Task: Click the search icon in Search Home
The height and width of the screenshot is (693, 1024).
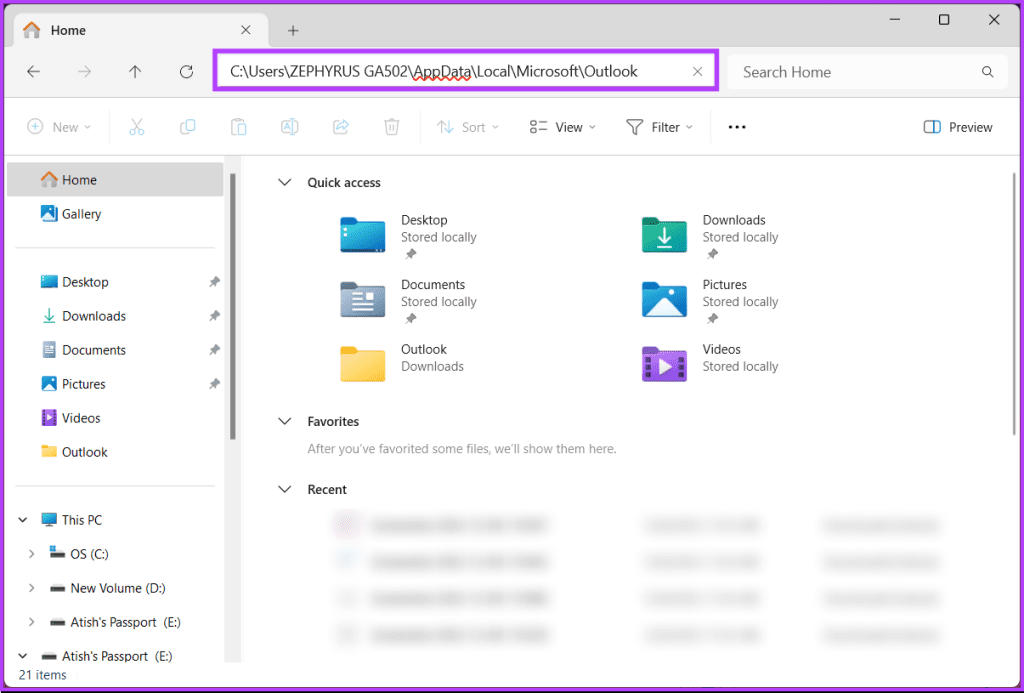Action: (987, 71)
